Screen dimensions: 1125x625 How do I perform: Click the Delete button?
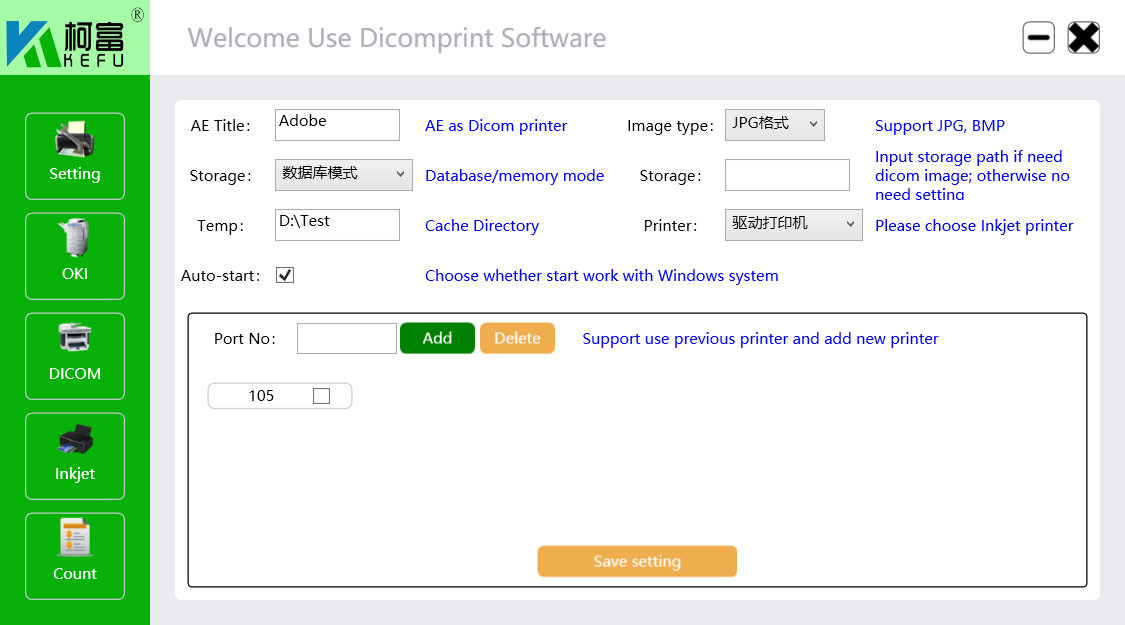point(517,338)
